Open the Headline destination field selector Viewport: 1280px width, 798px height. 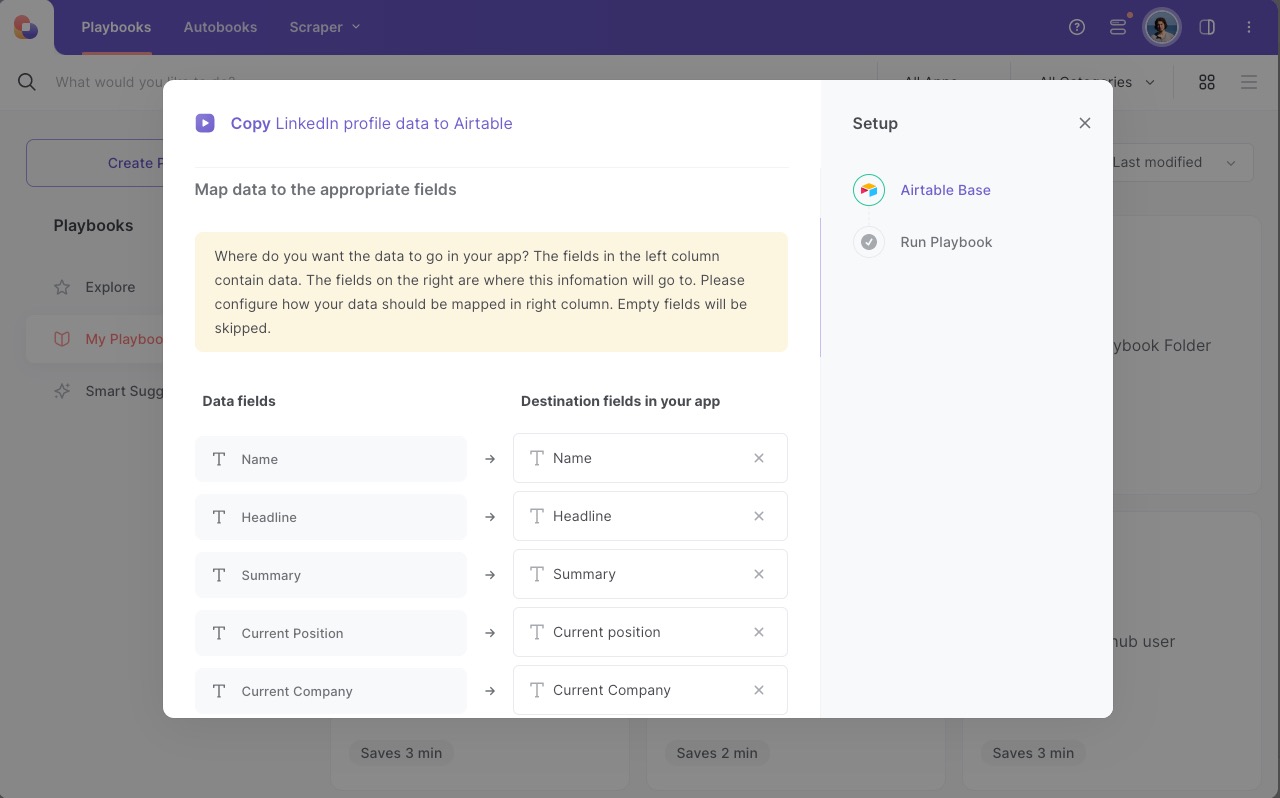[650, 516]
